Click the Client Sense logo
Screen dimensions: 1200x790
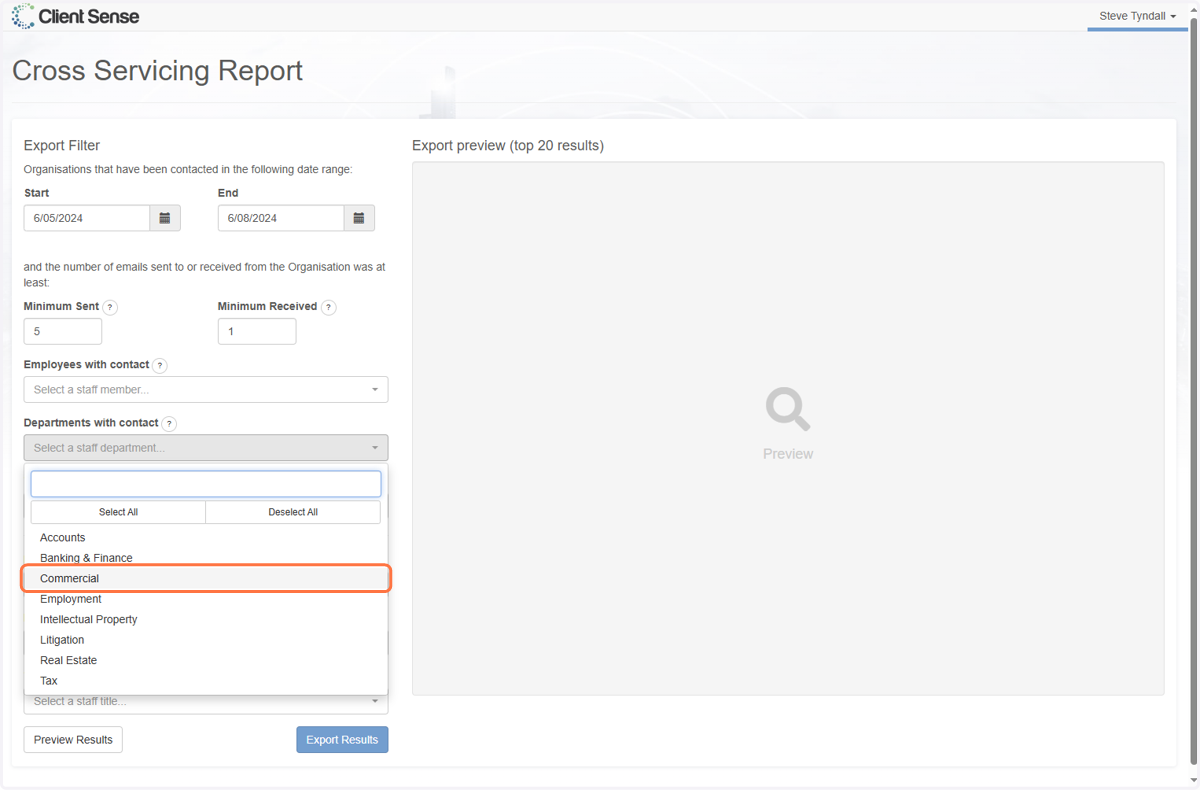point(75,16)
